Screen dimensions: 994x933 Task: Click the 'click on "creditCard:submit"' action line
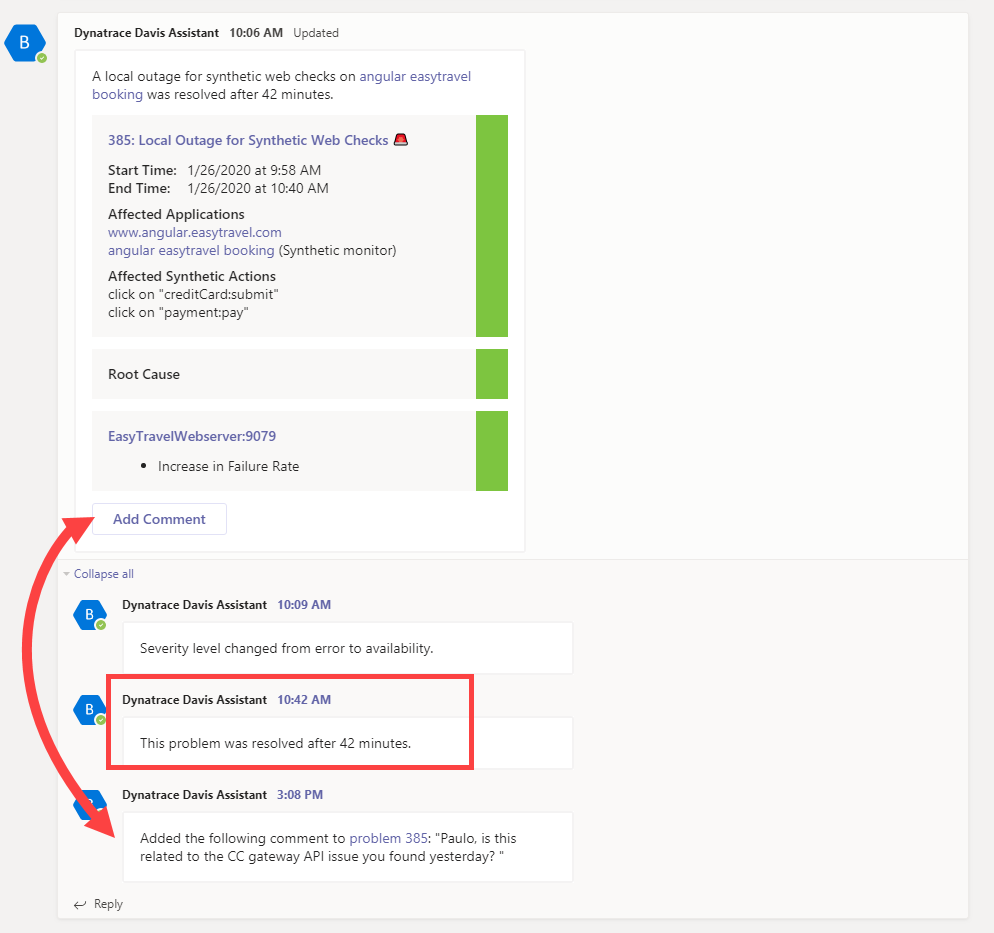coord(193,295)
